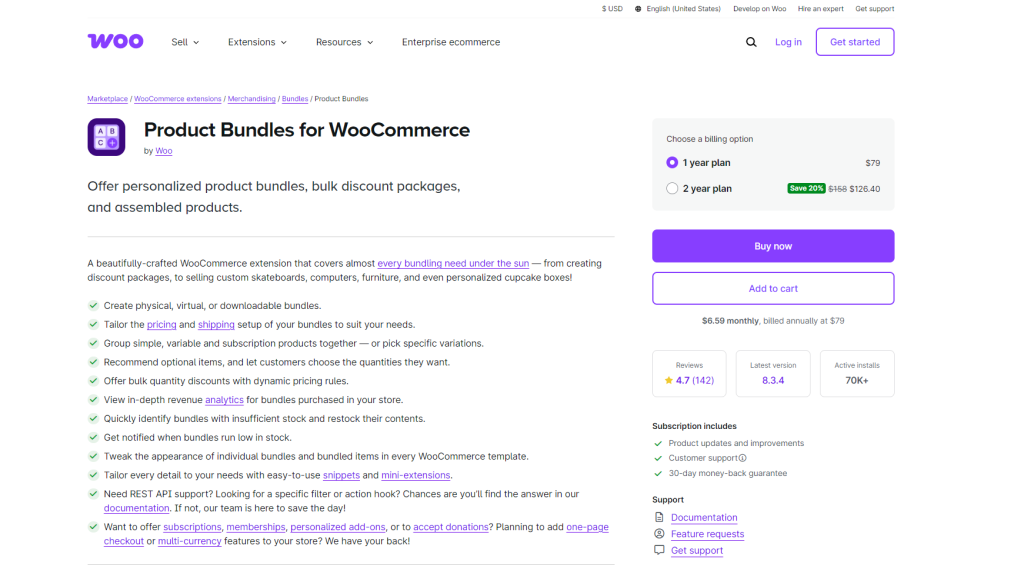
Task: Click the Customer support info icon
Action: click(x=743, y=458)
